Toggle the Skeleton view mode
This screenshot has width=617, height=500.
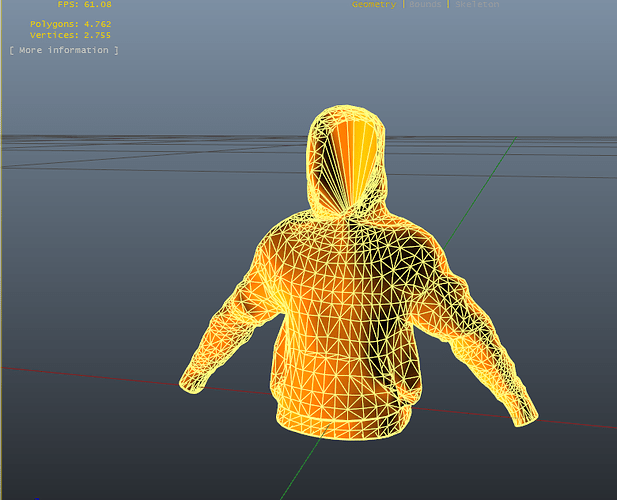click(477, 4)
